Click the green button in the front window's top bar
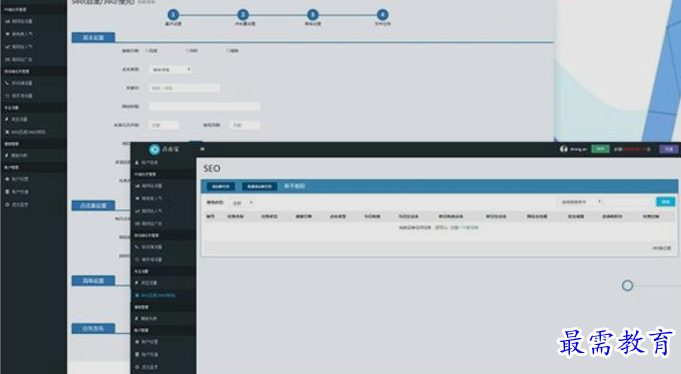 click(600, 149)
